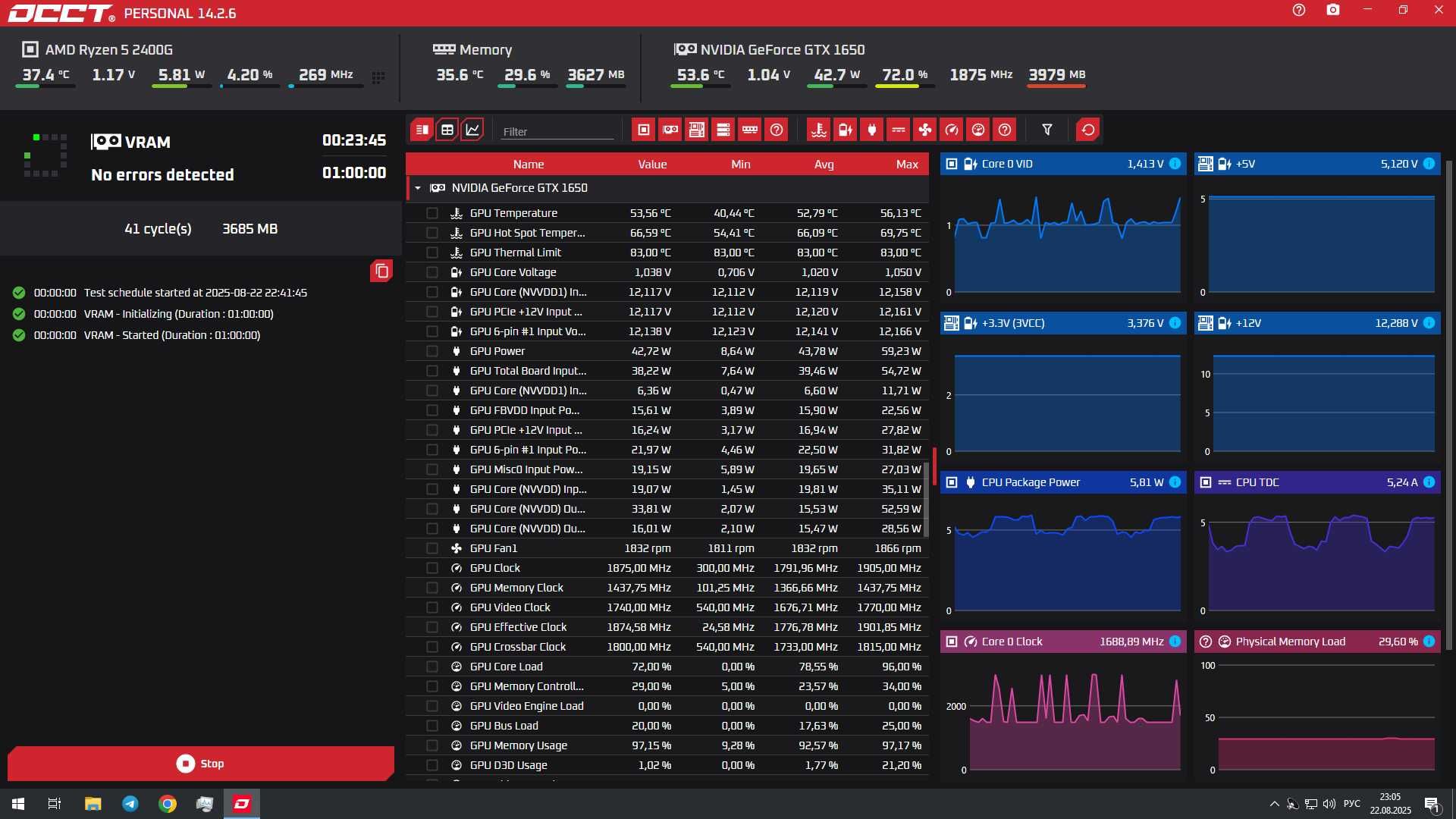1456x819 pixels.
Task: Expand CPU summary dots menu
Action: (x=378, y=77)
